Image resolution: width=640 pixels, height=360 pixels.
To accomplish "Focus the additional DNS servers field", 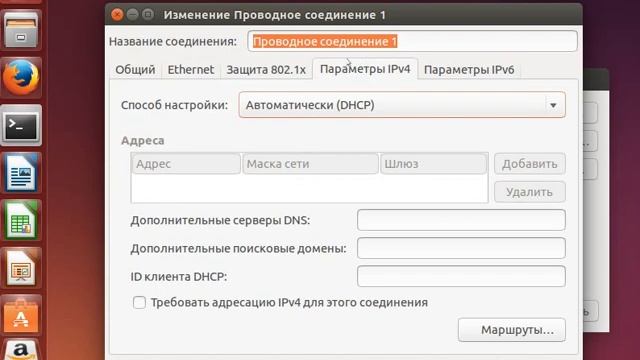I will [461, 220].
